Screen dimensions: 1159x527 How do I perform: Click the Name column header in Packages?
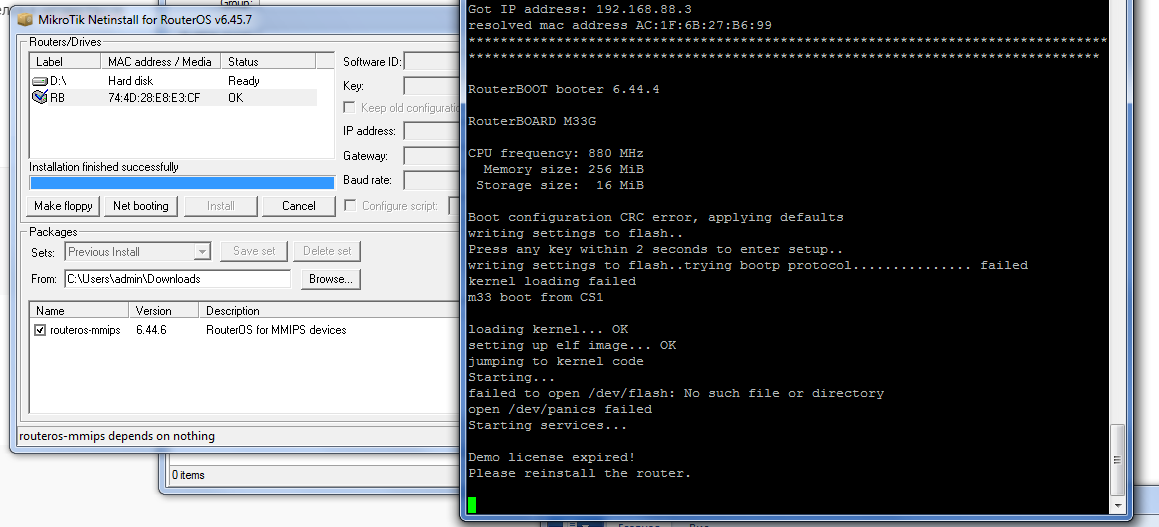click(x=79, y=310)
